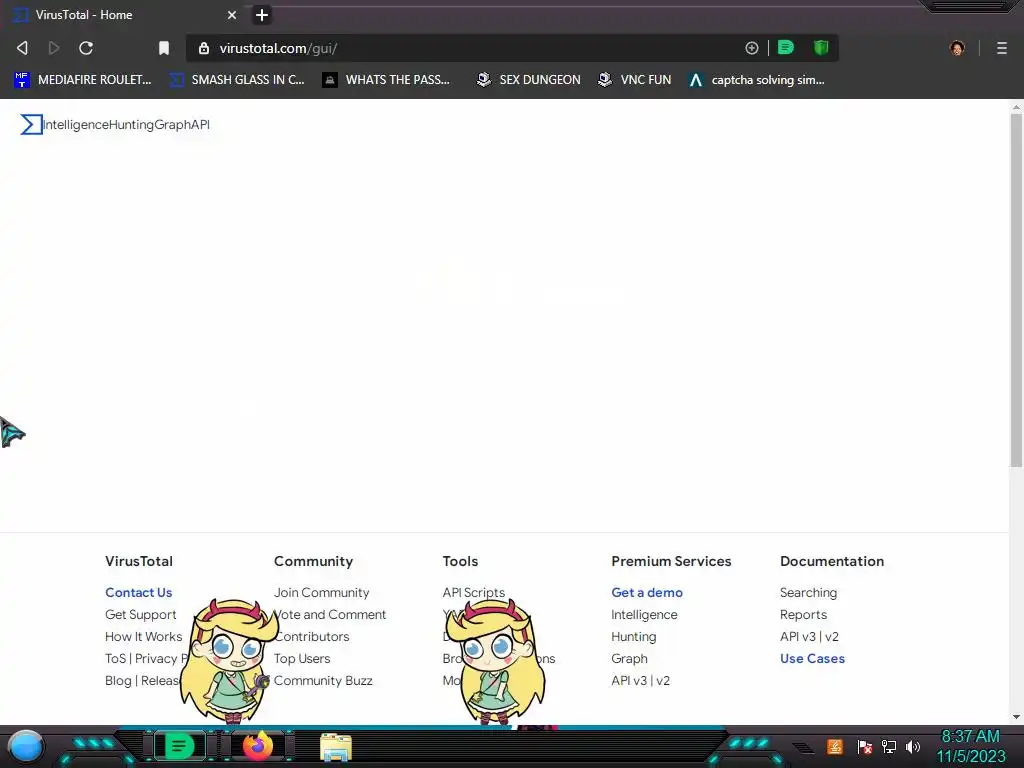Open the How It Works link
Image resolution: width=1024 pixels, height=768 pixels.
[x=144, y=637]
